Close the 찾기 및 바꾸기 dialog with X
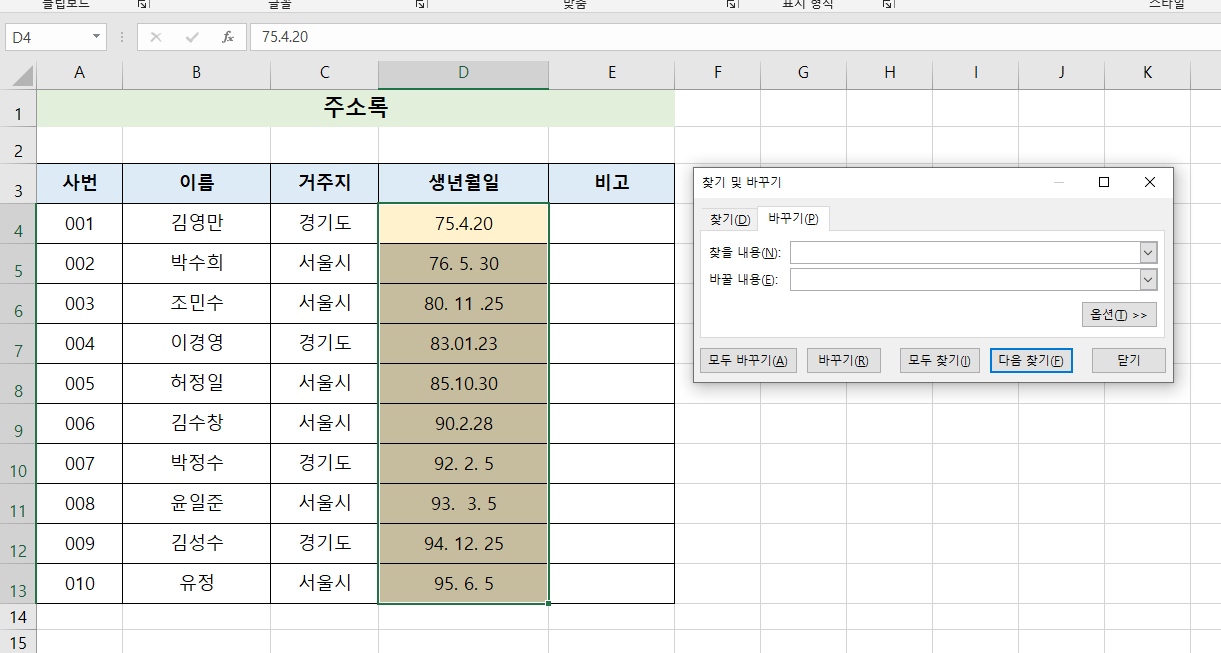 (x=1150, y=182)
